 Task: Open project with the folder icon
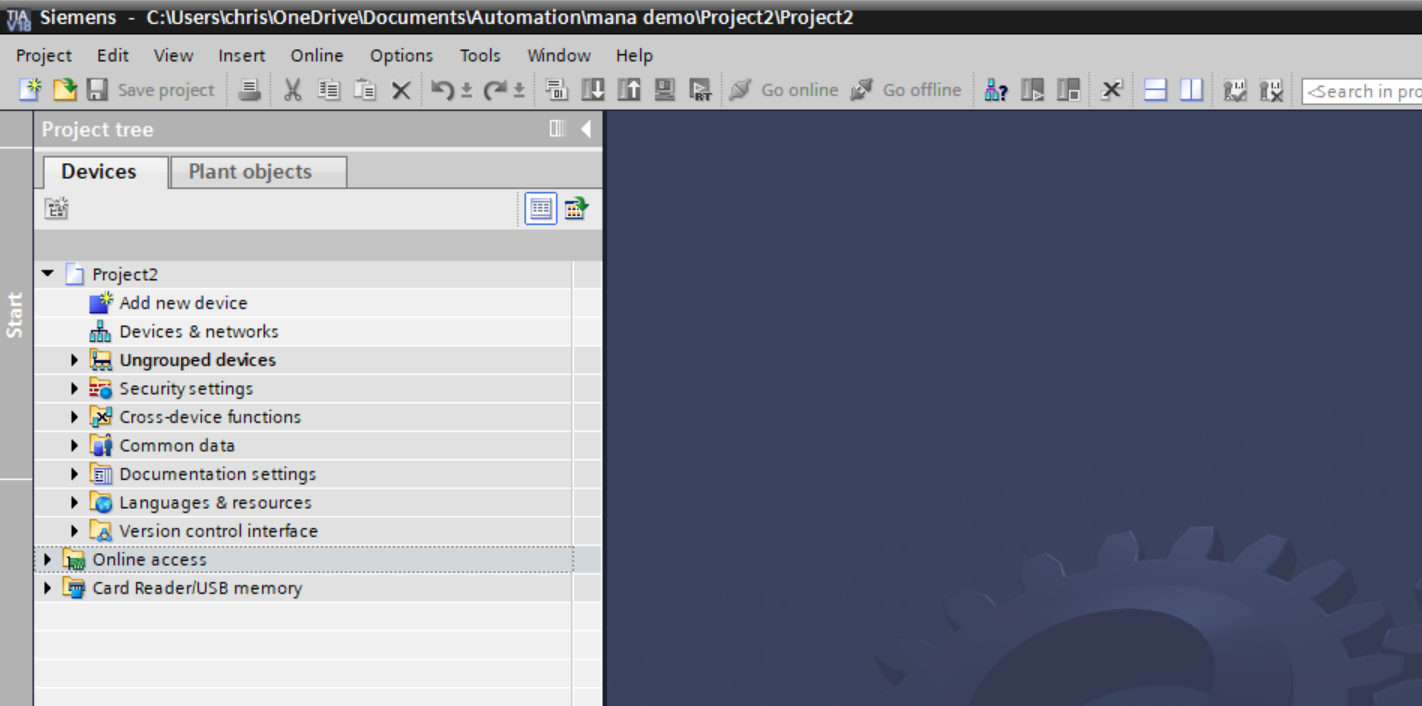point(64,90)
